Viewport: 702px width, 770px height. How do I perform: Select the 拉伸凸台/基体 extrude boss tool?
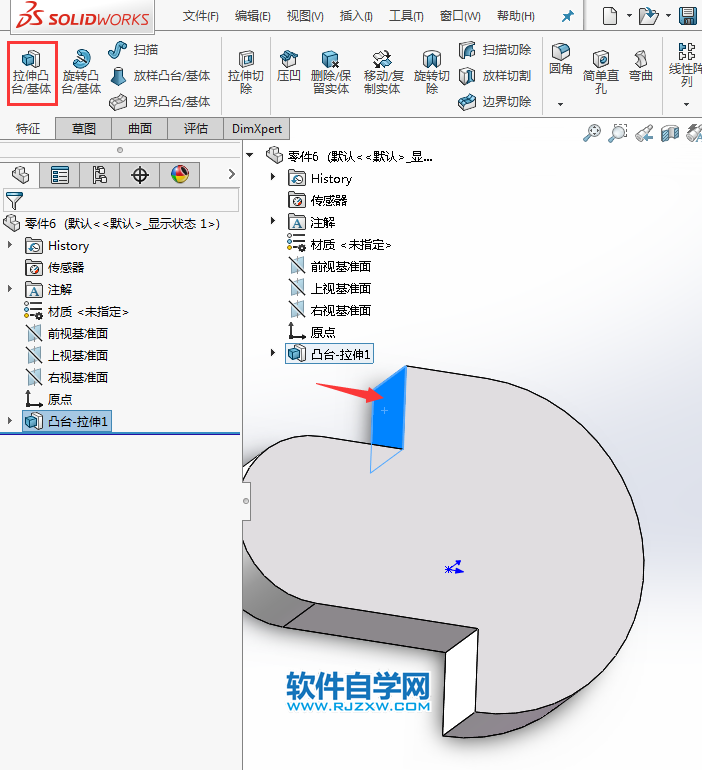pos(32,73)
